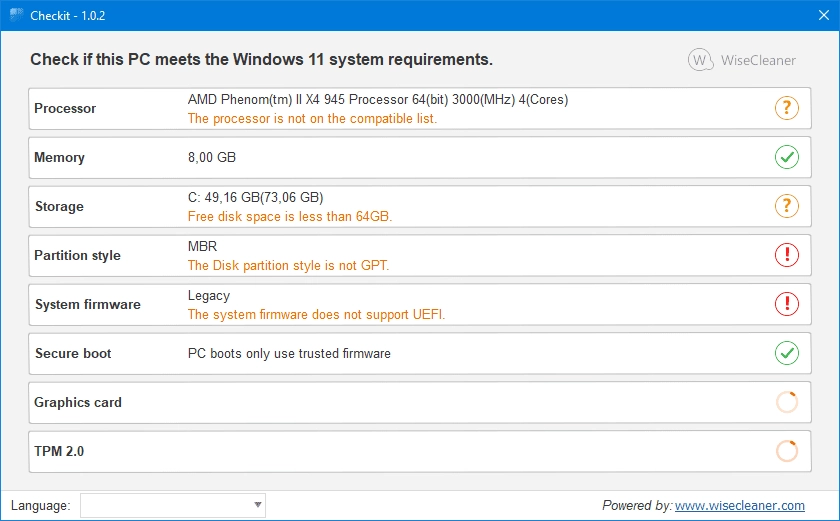Select the Memory row label
The image size is (840, 521).
[59, 157]
